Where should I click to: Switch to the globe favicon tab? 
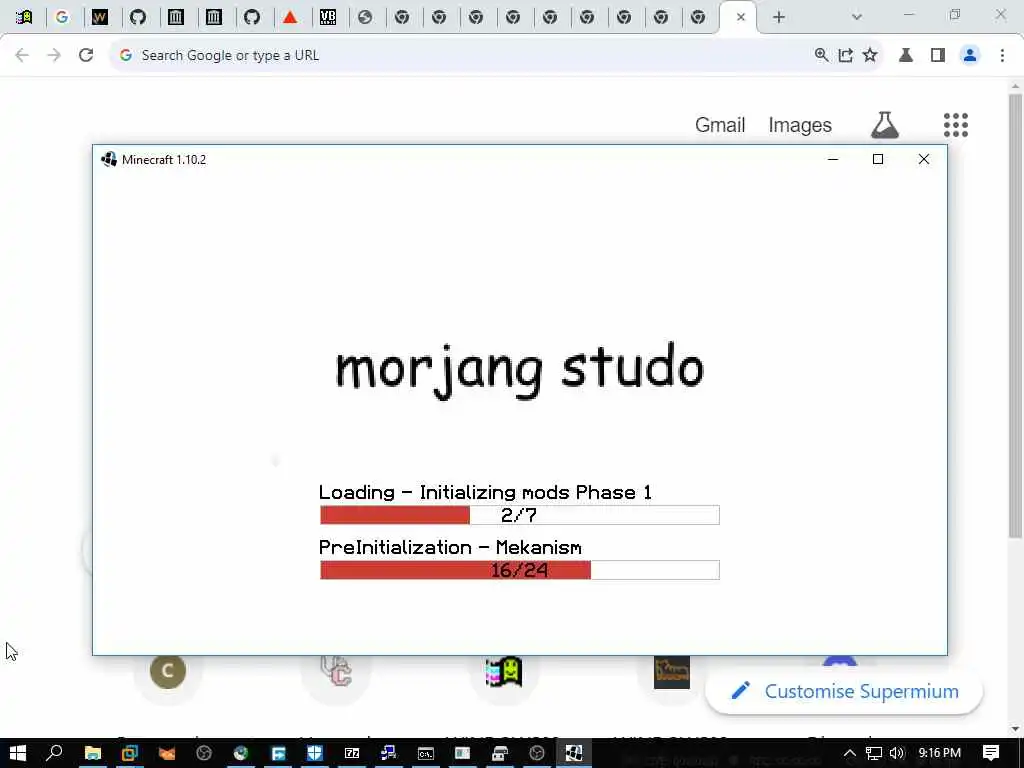(x=365, y=17)
